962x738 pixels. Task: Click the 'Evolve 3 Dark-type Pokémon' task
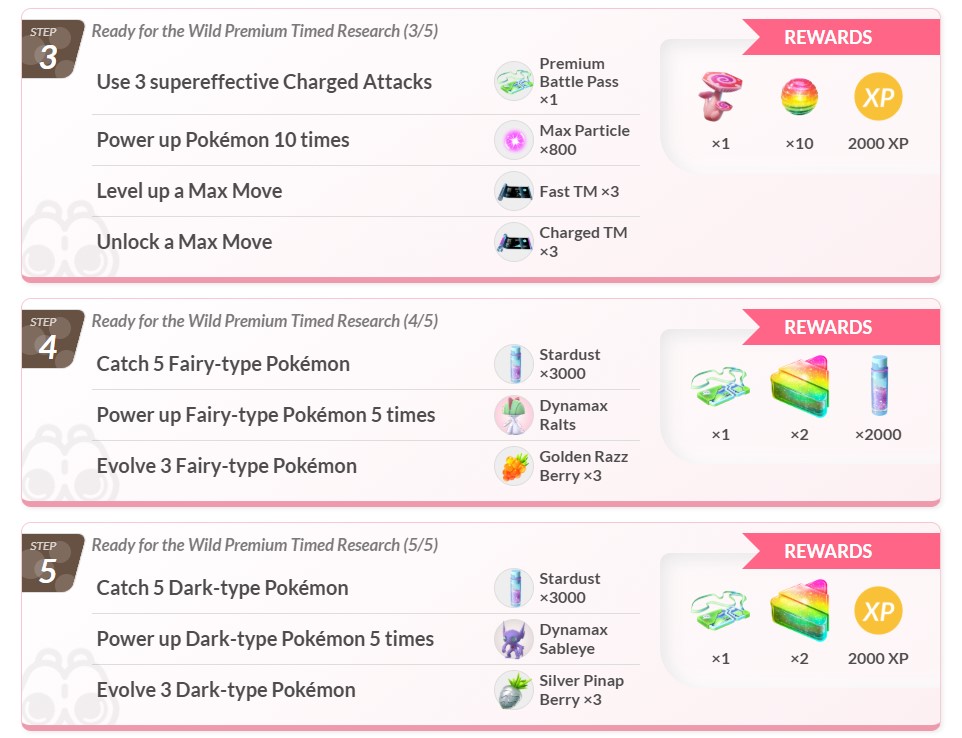point(226,690)
